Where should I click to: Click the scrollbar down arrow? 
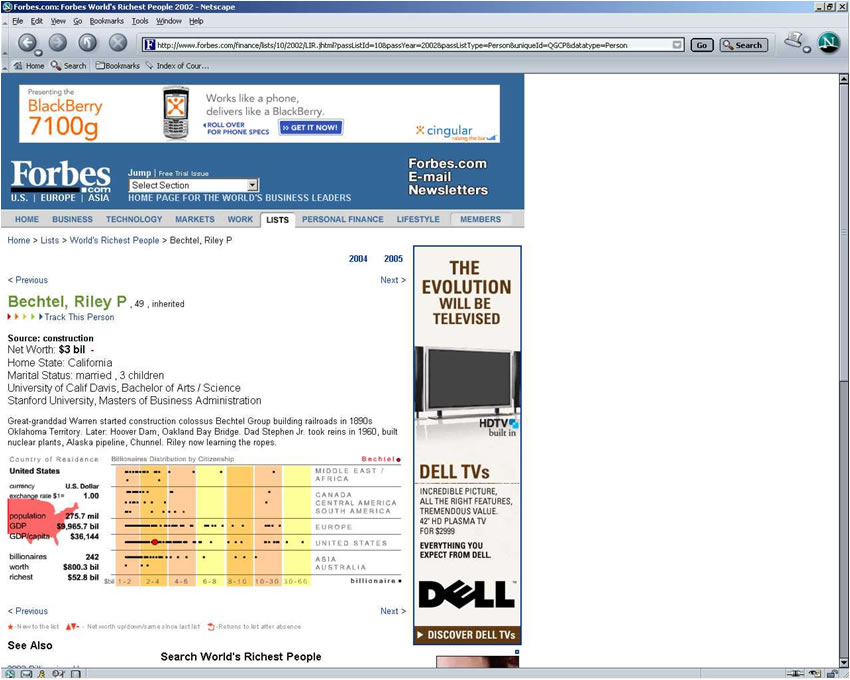click(843, 663)
